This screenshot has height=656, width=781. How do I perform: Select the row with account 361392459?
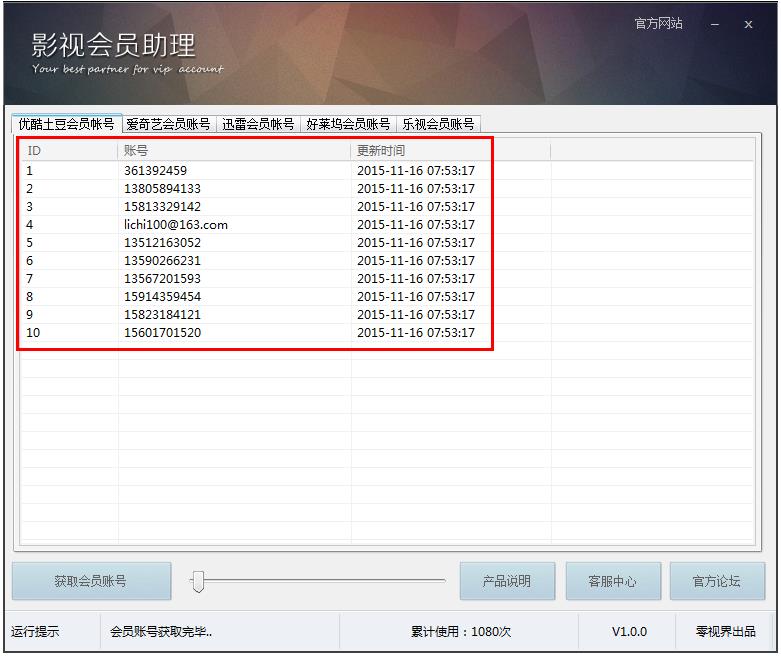155,171
